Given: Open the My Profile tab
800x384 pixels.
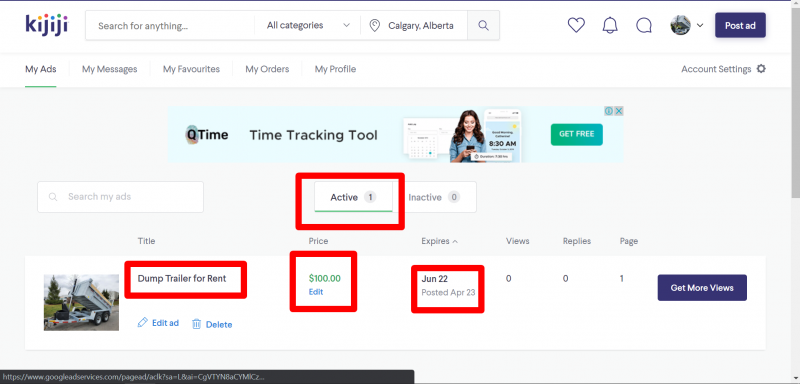Looking at the screenshot, I should 335,69.
